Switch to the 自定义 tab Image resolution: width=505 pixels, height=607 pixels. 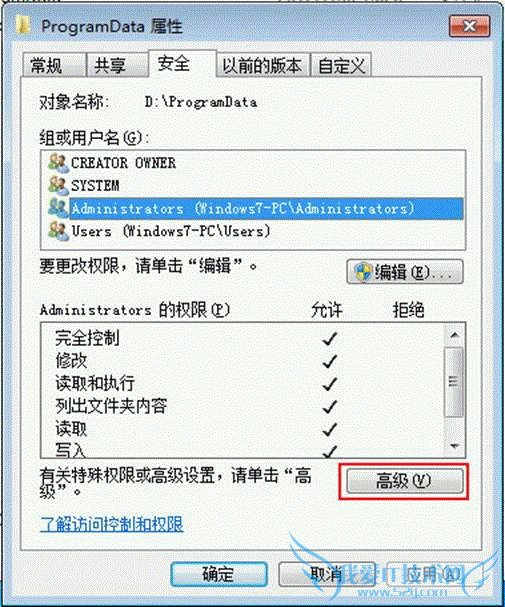coord(341,65)
